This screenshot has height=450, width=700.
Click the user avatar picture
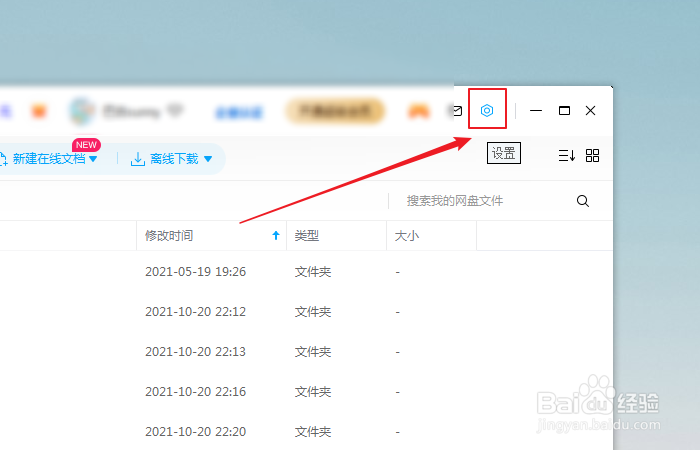82,111
